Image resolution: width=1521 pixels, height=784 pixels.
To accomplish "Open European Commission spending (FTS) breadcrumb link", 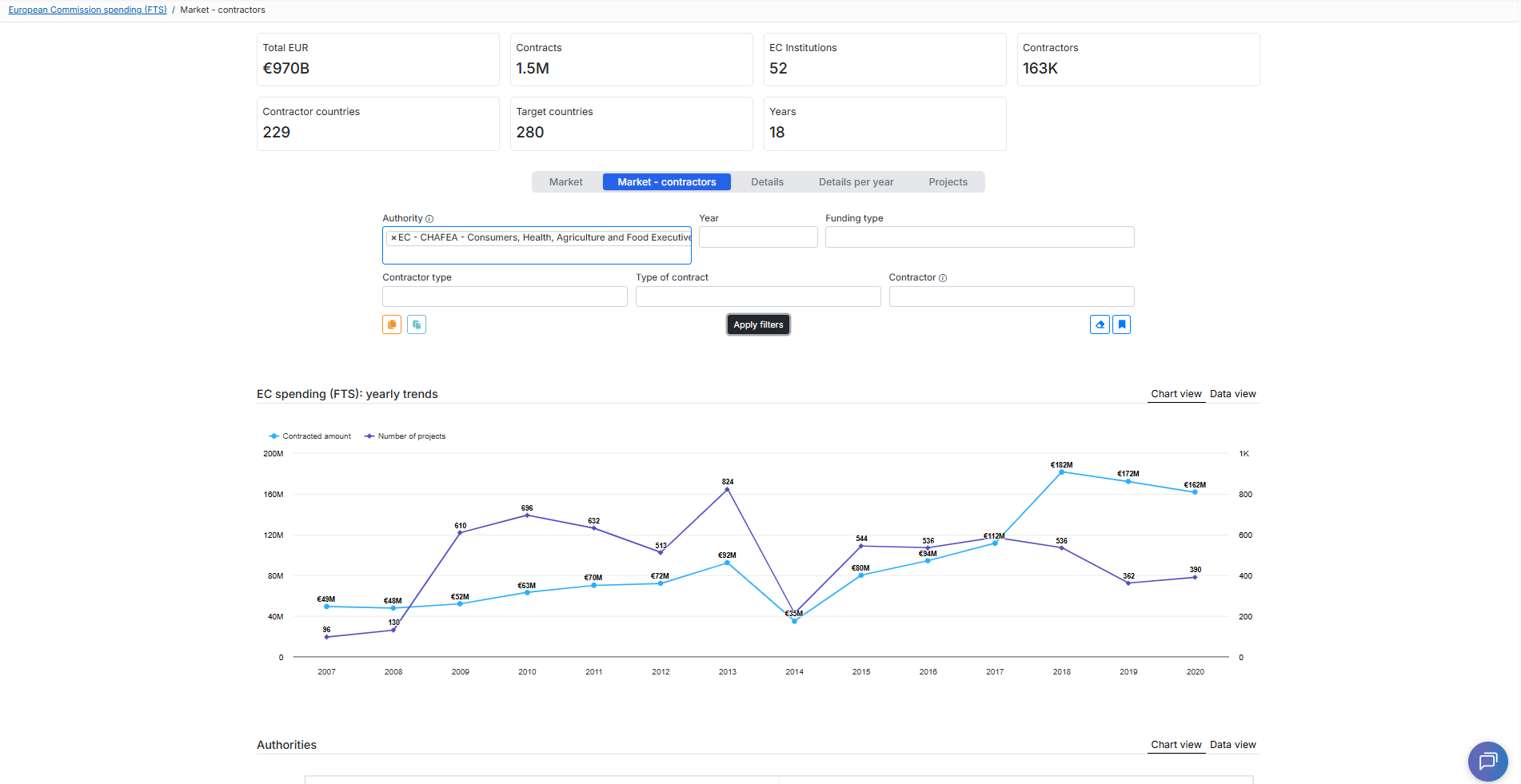I will pos(87,10).
